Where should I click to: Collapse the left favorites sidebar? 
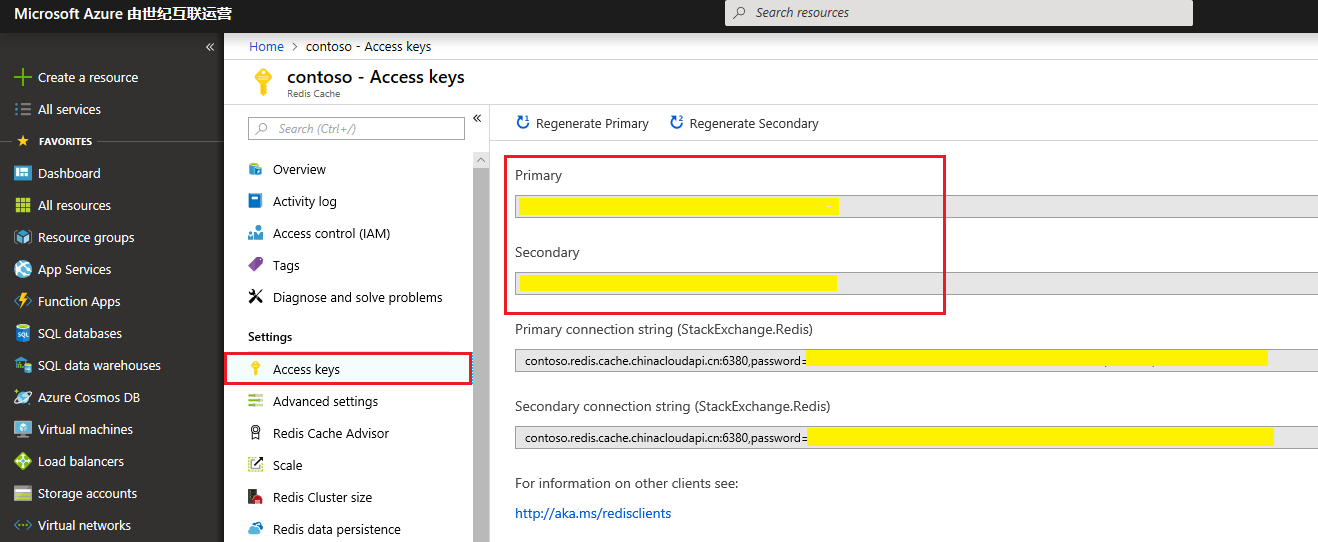tap(210, 47)
